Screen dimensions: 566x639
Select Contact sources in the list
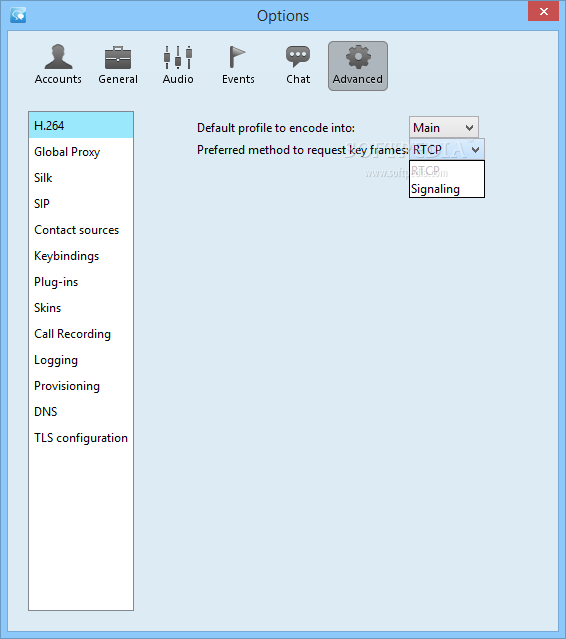pyautogui.click(x=81, y=230)
